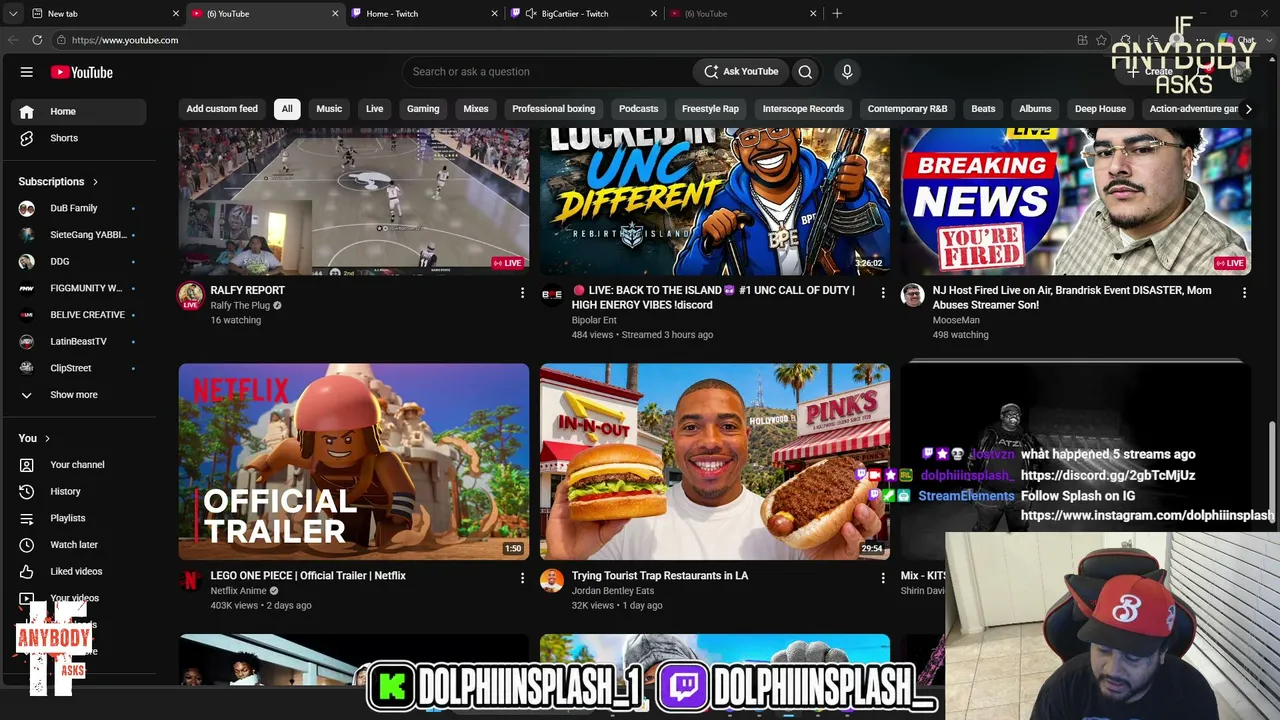Image resolution: width=1280 pixels, height=720 pixels.
Task: Play the In-N-Out and Pink's thumbnail
Action: (x=715, y=461)
